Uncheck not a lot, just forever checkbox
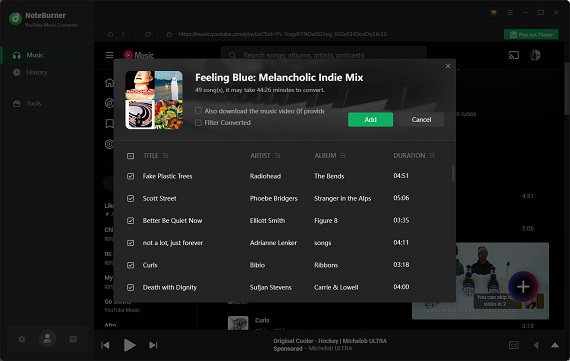570x361 pixels. click(x=131, y=243)
